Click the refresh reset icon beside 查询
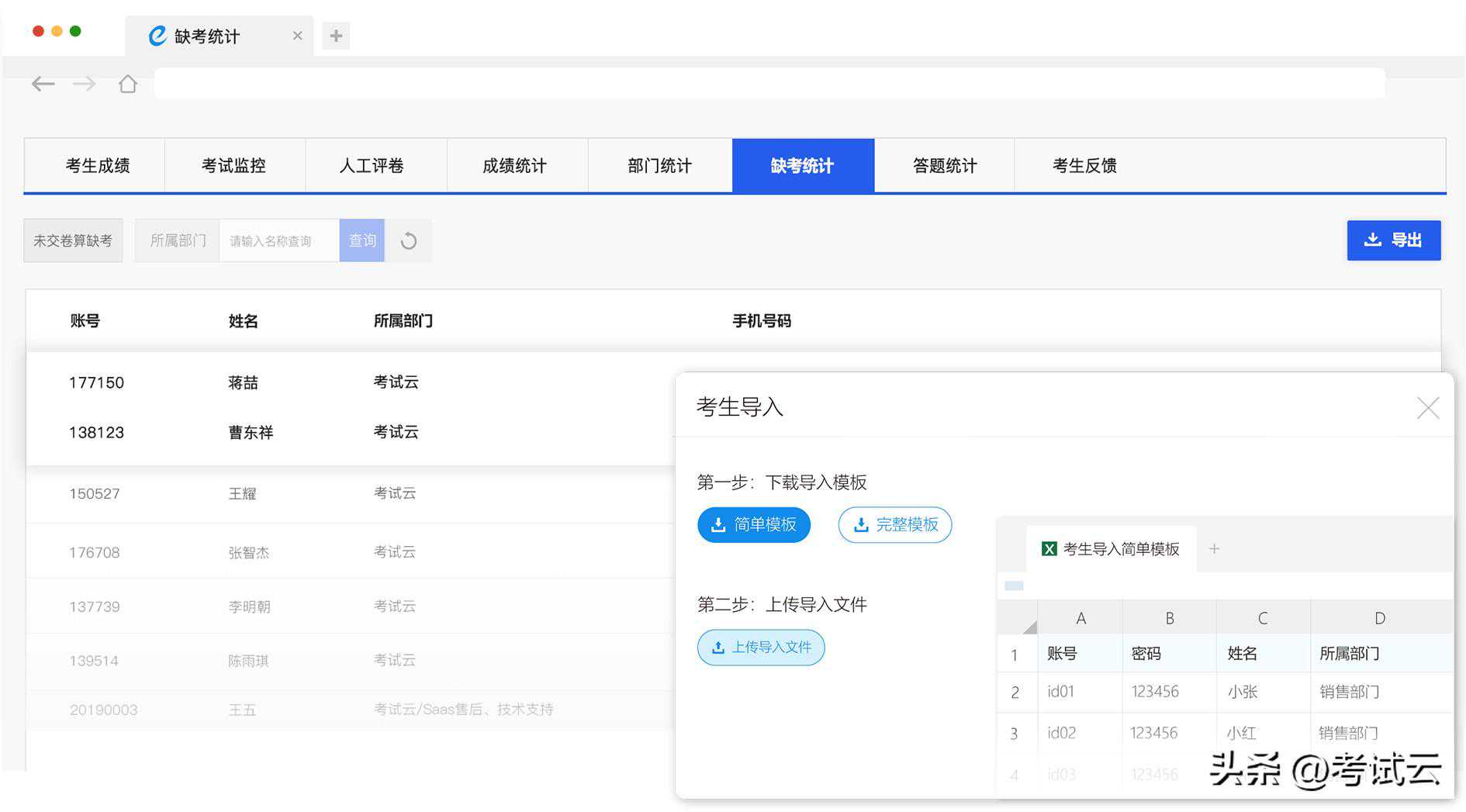Viewport: 1466px width, 812px height. pos(409,241)
